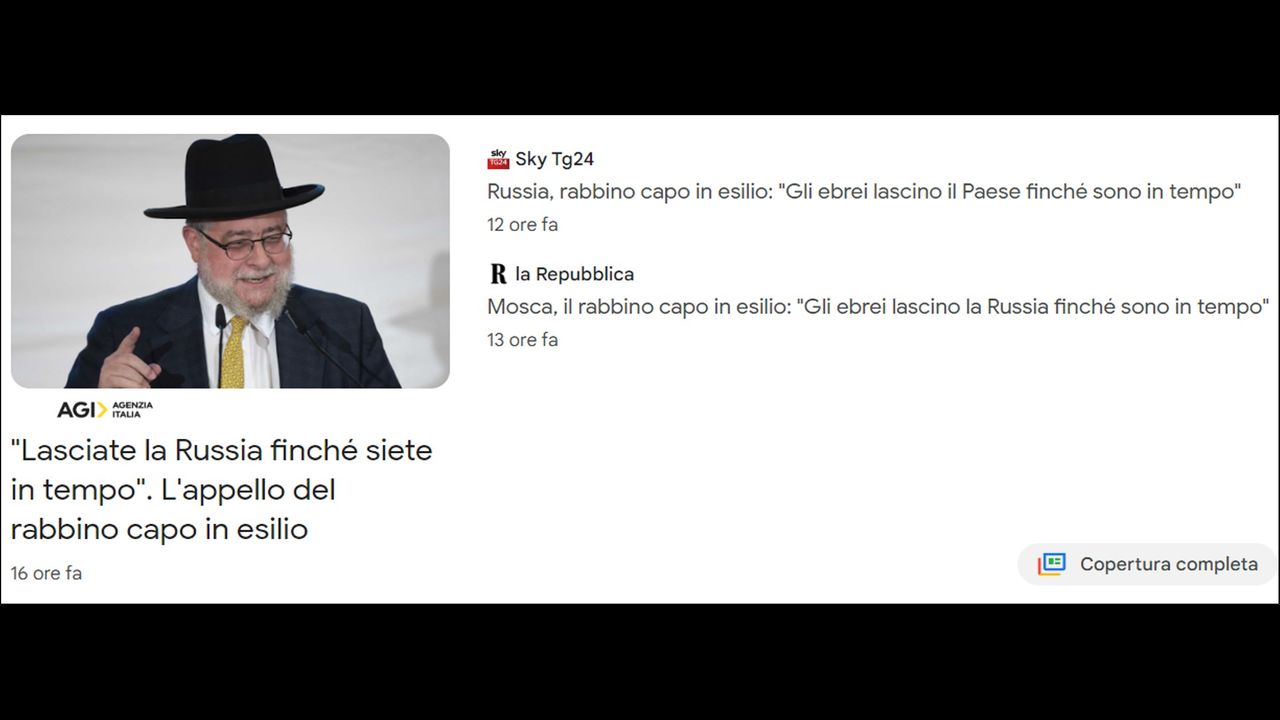Click the yellow chevron in the AGI logo

101,410
